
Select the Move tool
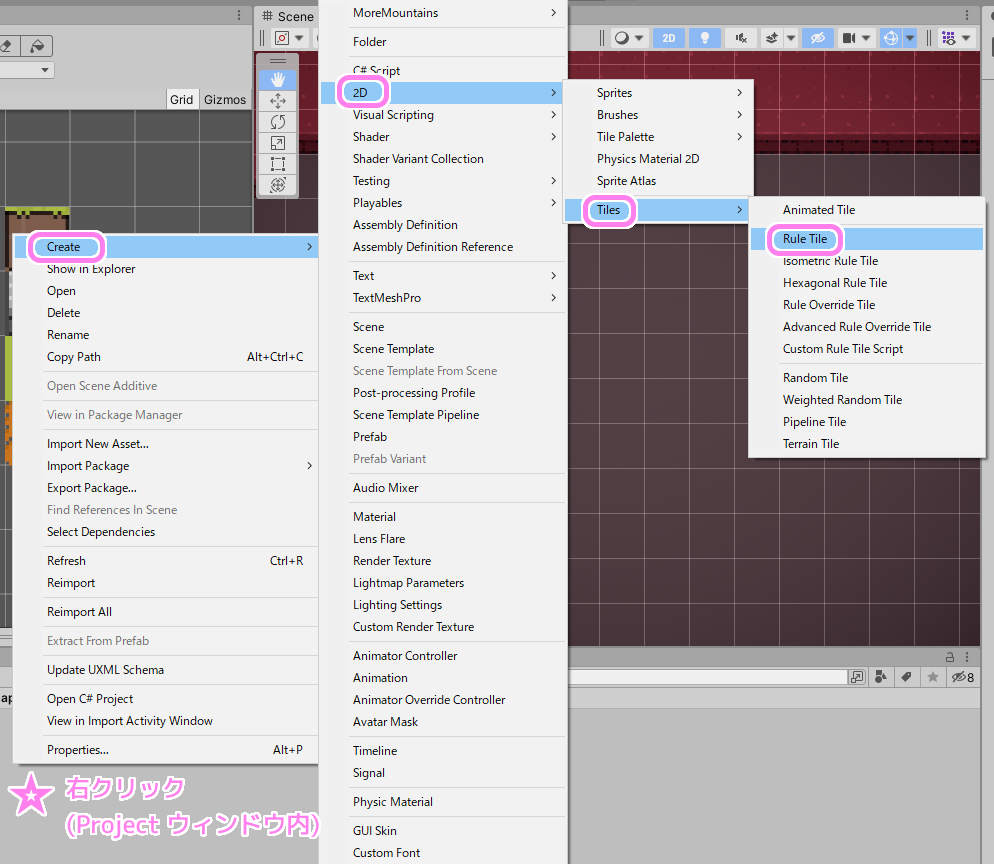coord(278,100)
